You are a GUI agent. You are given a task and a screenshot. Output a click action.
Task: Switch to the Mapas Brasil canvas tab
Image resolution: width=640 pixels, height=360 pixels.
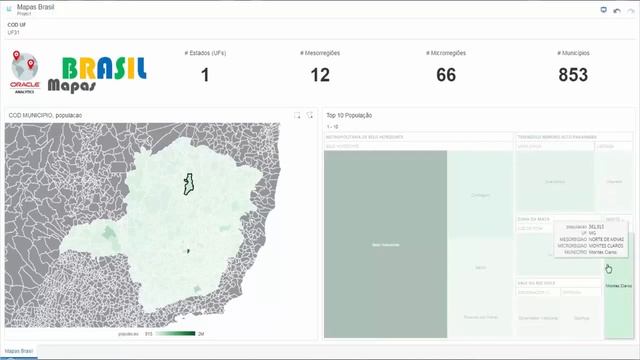pyautogui.click(x=19, y=351)
